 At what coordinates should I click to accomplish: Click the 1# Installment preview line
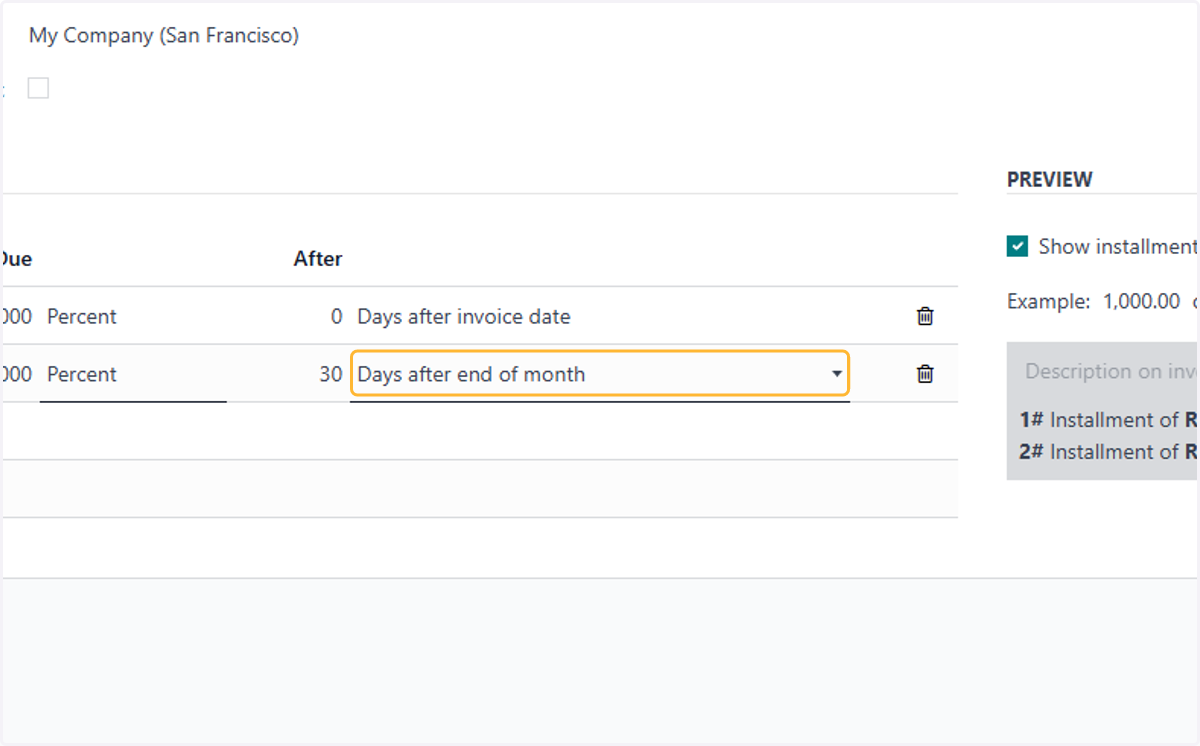click(1109, 419)
